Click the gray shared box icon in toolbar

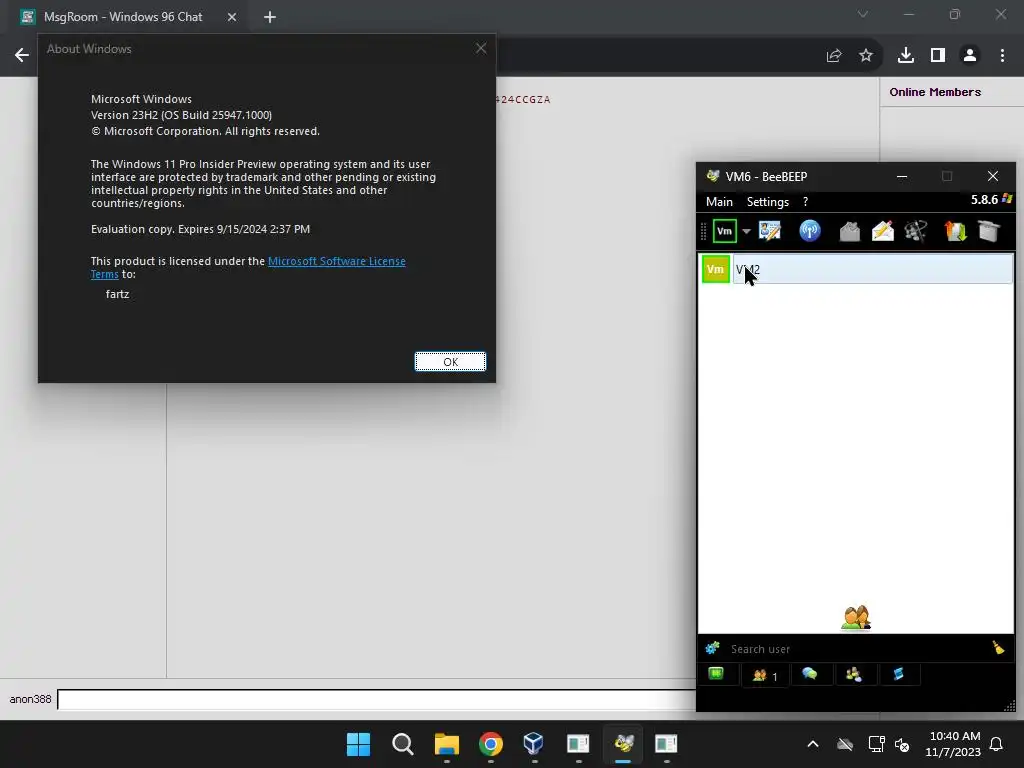tap(989, 231)
